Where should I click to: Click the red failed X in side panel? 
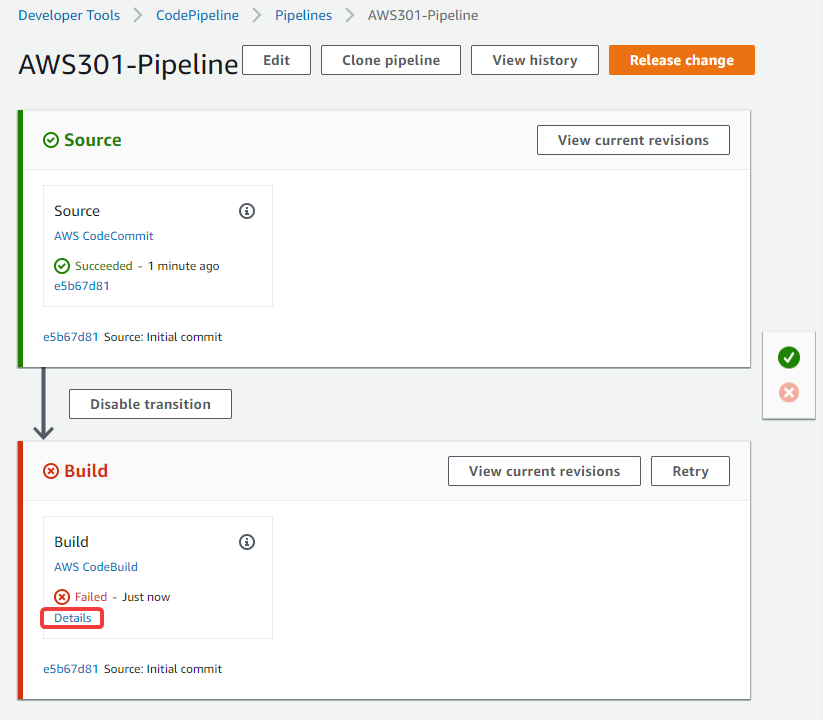[x=788, y=393]
